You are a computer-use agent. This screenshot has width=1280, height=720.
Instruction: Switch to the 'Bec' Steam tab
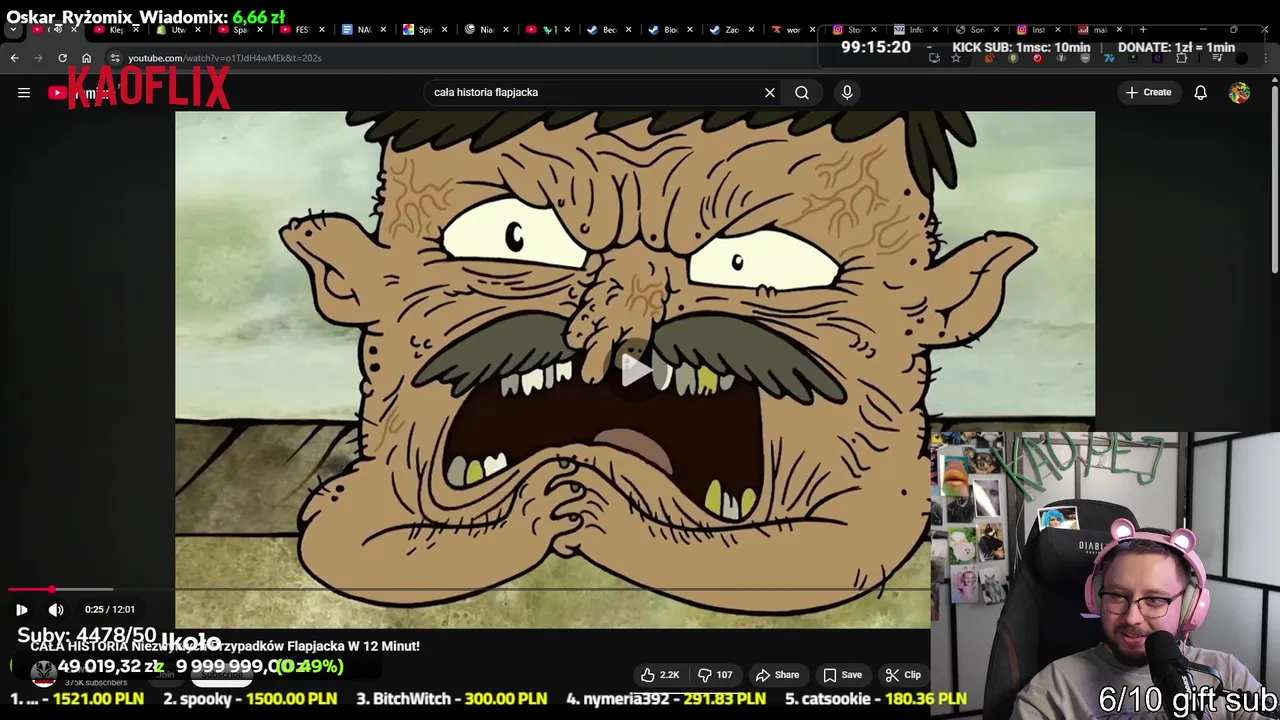[x=606, y=30]
